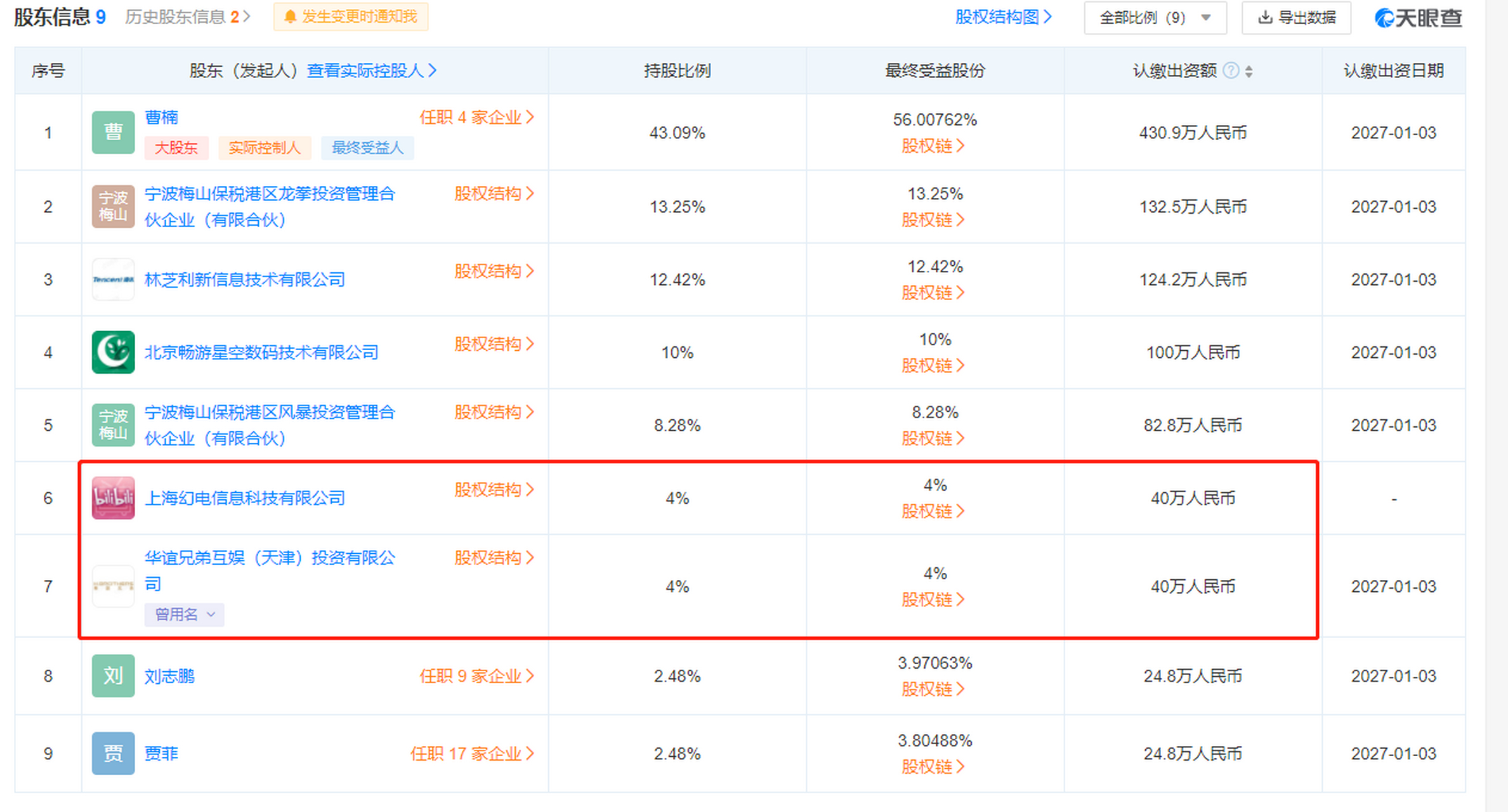The height and width of the screenshot is (812, 1508).
Task: Click the Tencent logo beside 林芝利新信息技术有限公司
Action: click(113, 279)
